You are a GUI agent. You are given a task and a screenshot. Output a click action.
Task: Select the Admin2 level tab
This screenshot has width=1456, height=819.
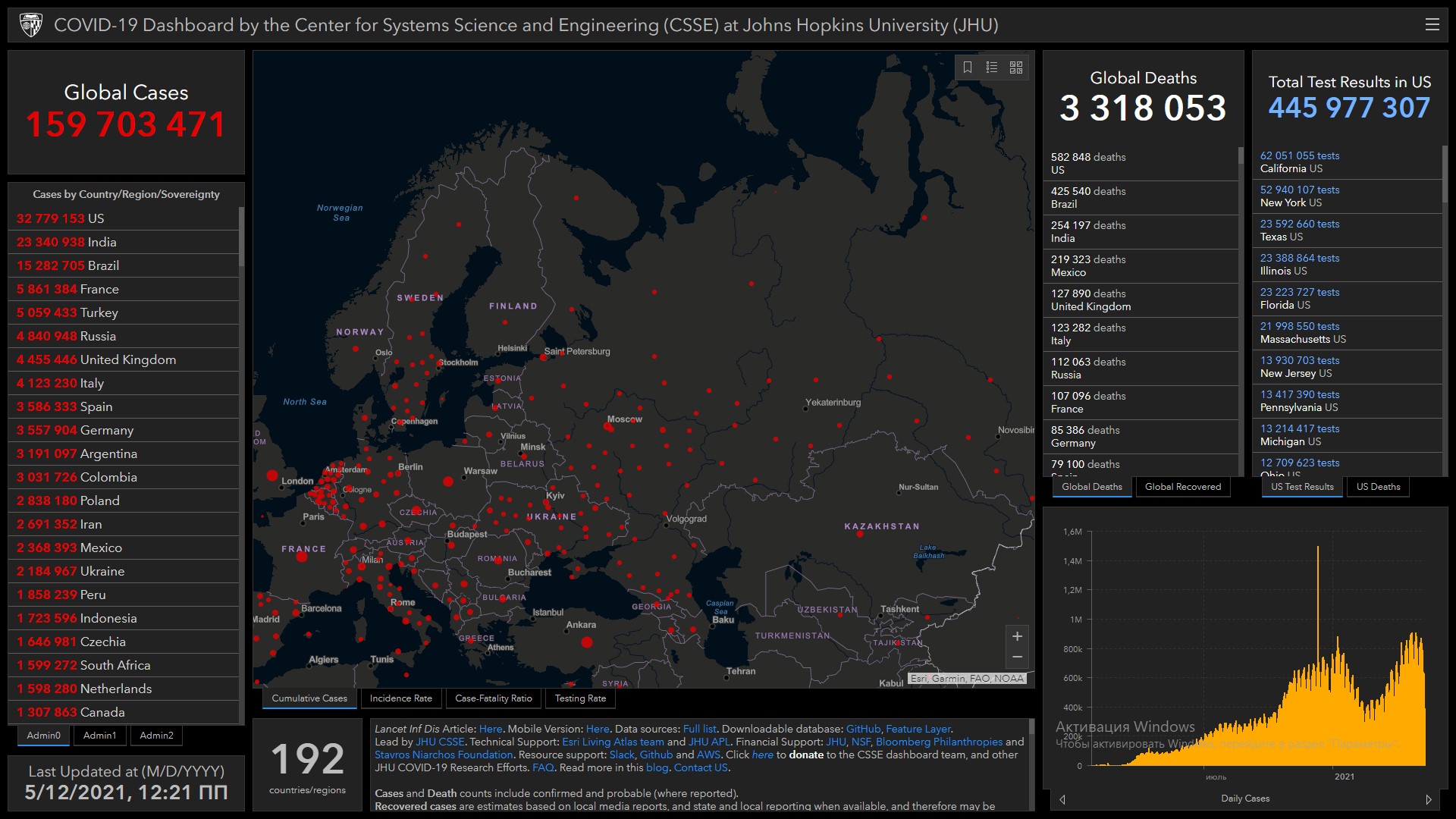click(156, 736)
